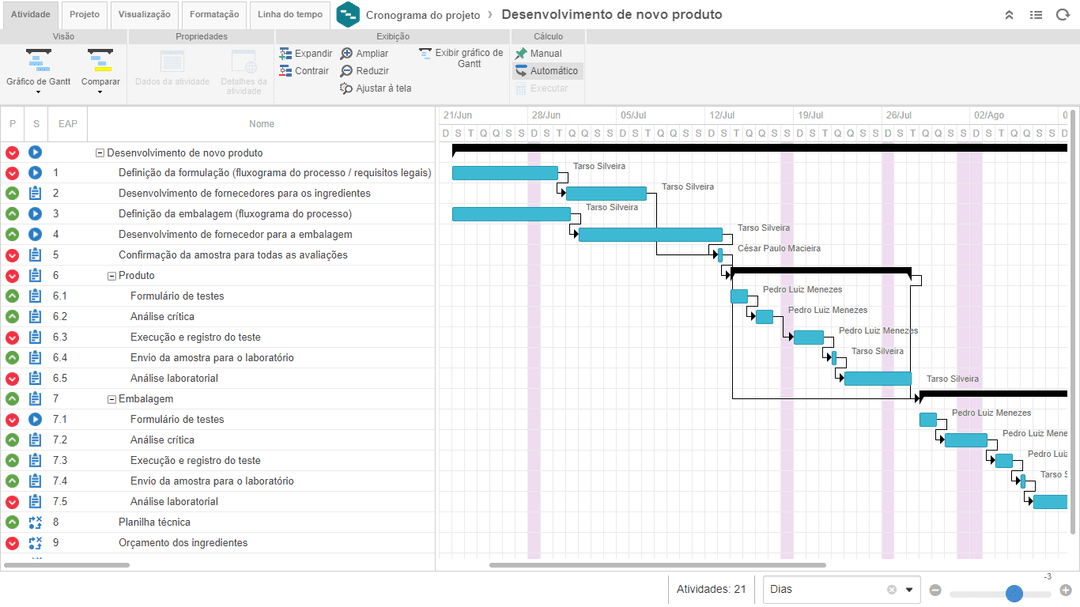Switch to the Projeto tab
Image resolution: width=1080 pixels, height=607 pixels.
(x=85, y=15)
